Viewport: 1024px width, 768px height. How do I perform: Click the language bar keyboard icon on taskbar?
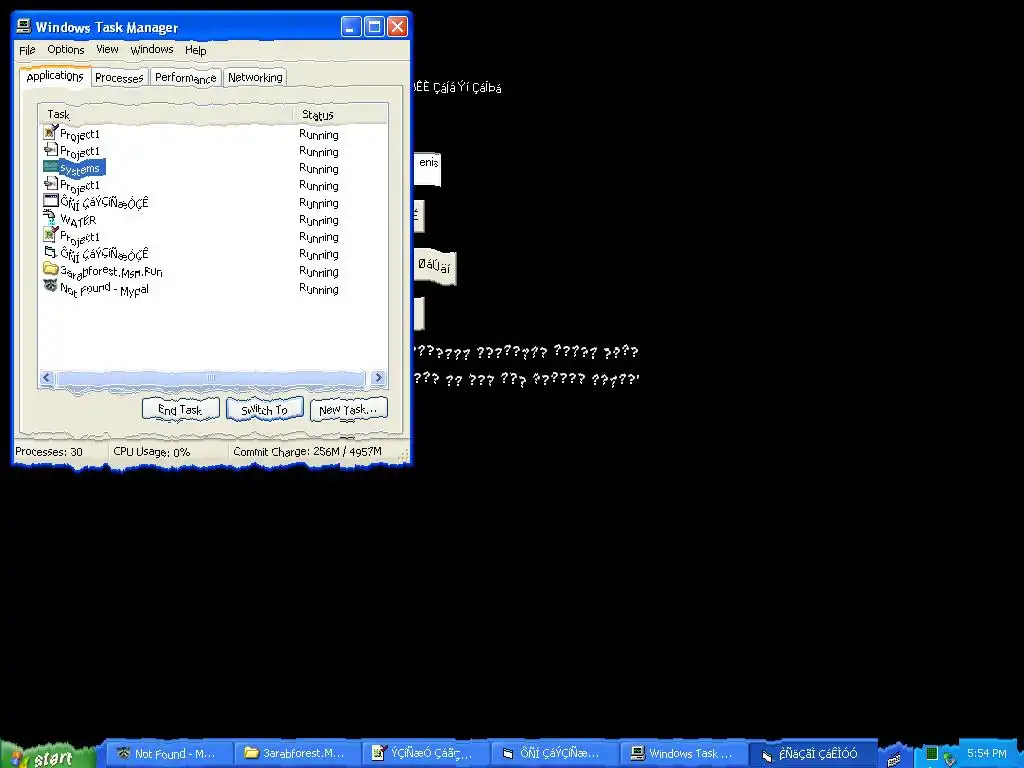point(894,758)
